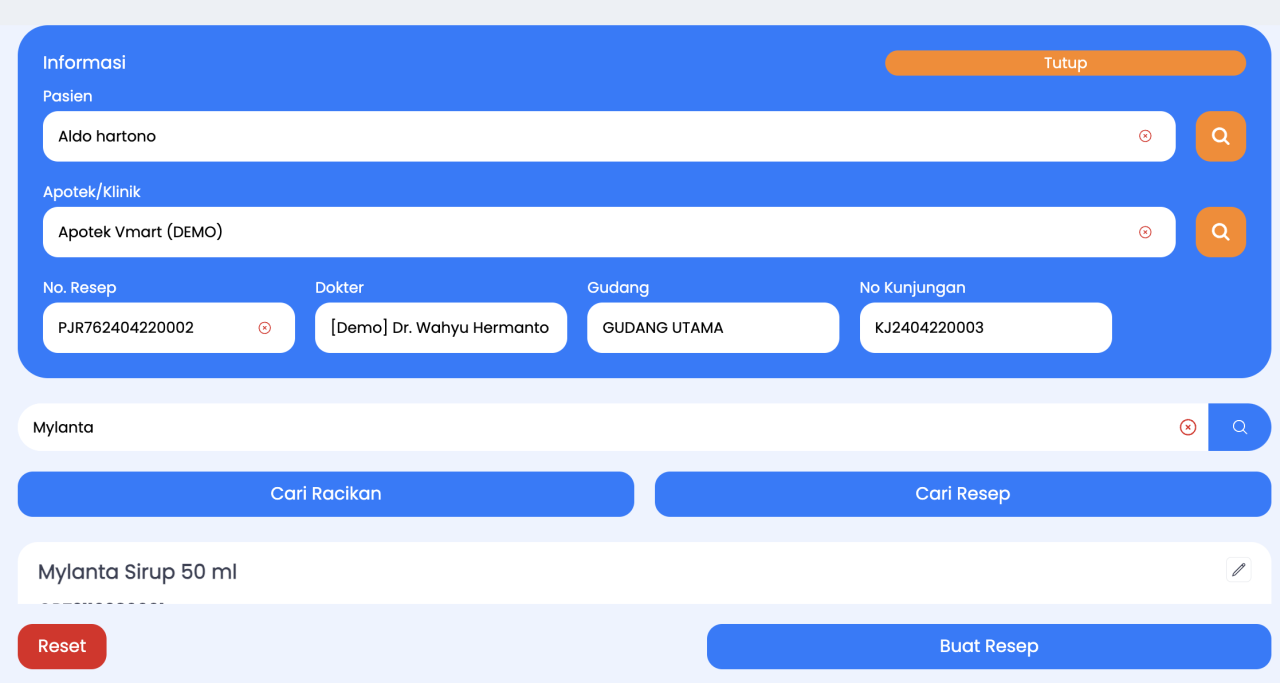Focus the Mylanta product search box
The width and height of the screenshot is (1280, 683).
tap(613, 427)
